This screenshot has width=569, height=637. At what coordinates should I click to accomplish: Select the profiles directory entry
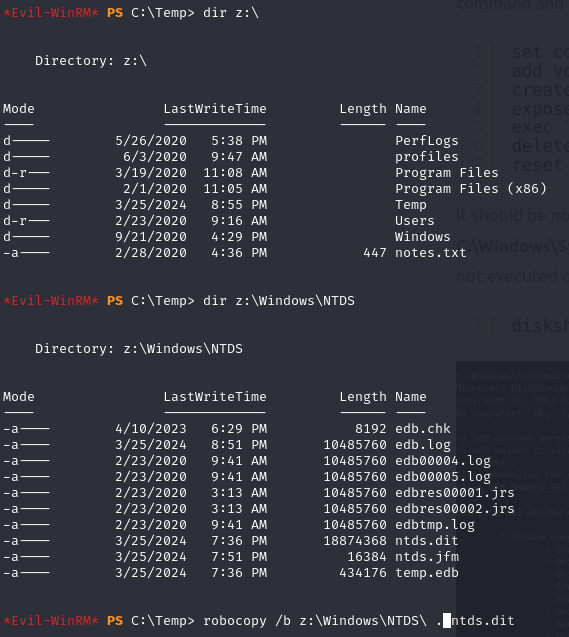point(426,157)
